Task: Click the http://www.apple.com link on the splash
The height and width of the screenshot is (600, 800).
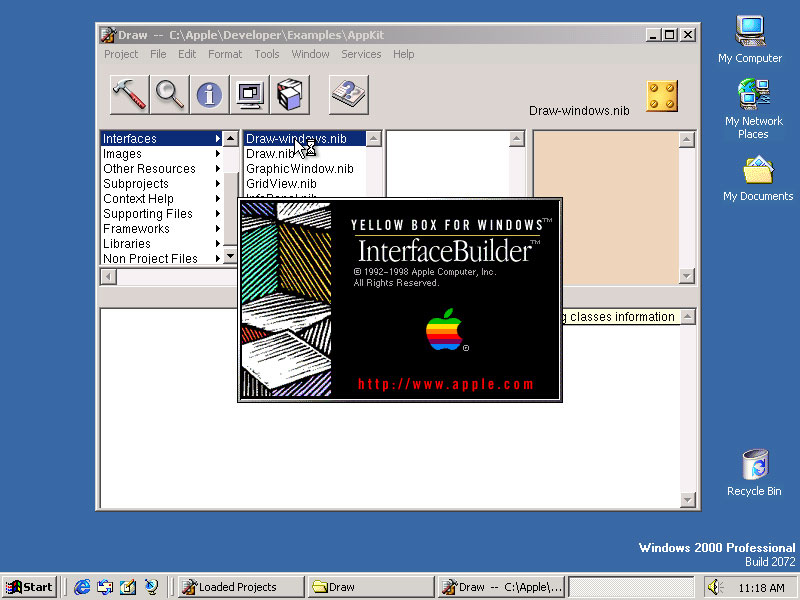Action: tap(445, 384)
